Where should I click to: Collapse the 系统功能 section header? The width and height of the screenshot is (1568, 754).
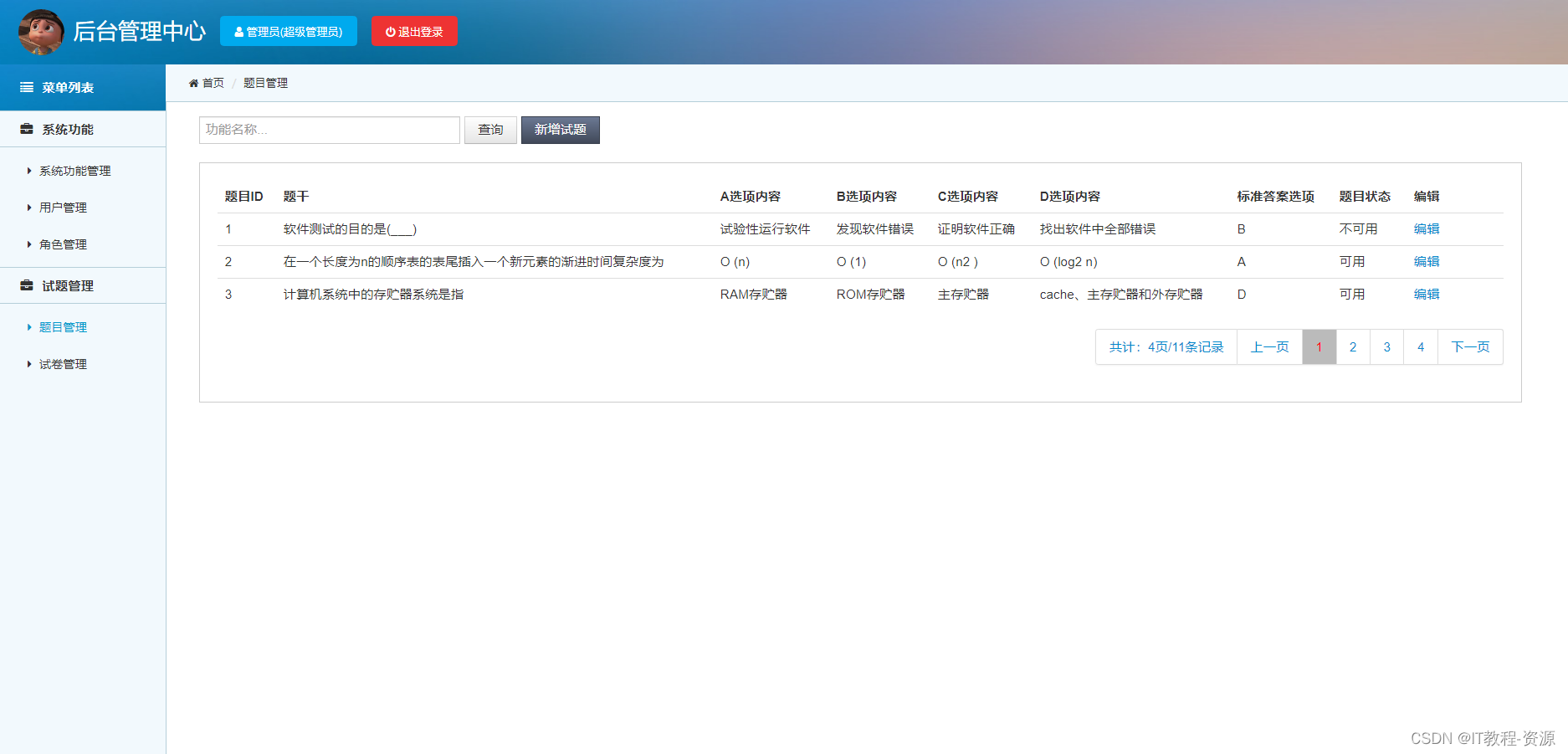83,130
